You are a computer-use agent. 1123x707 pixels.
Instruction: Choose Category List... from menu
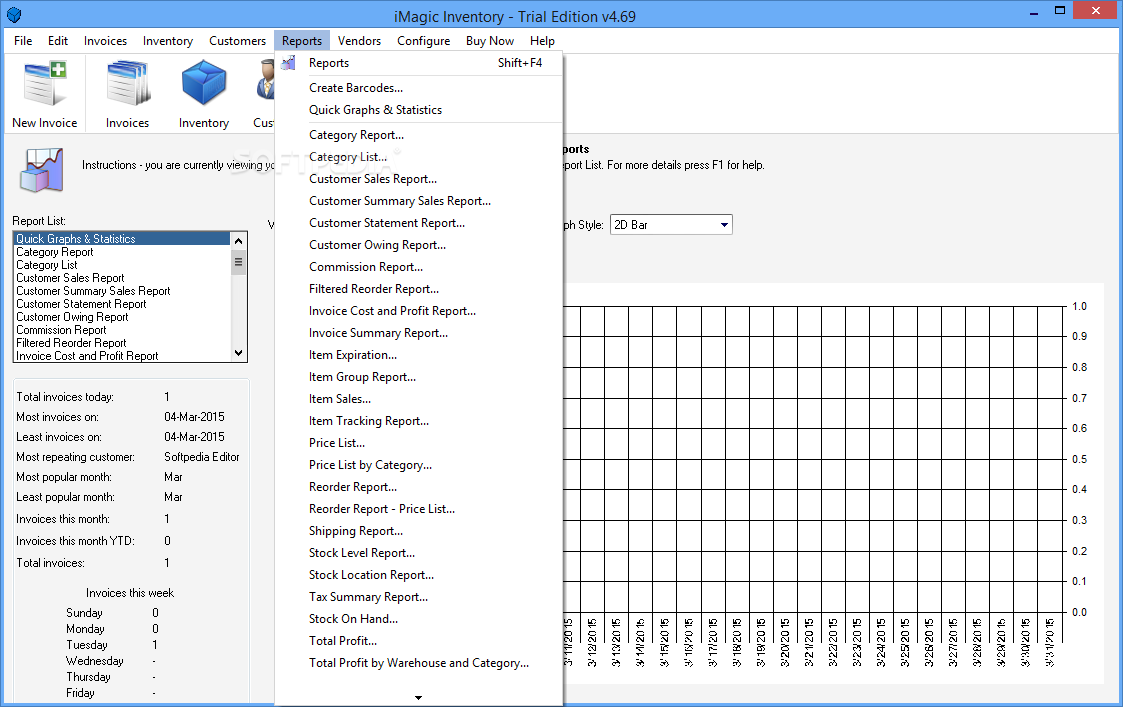point(419,157)
